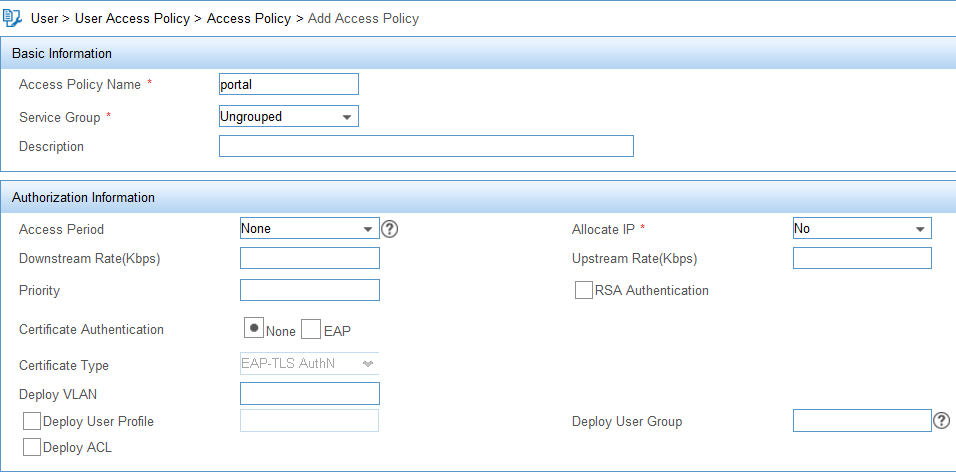Open the Service Group dropdown
Viewport: 956px width, 473px height.
(288, 116)
